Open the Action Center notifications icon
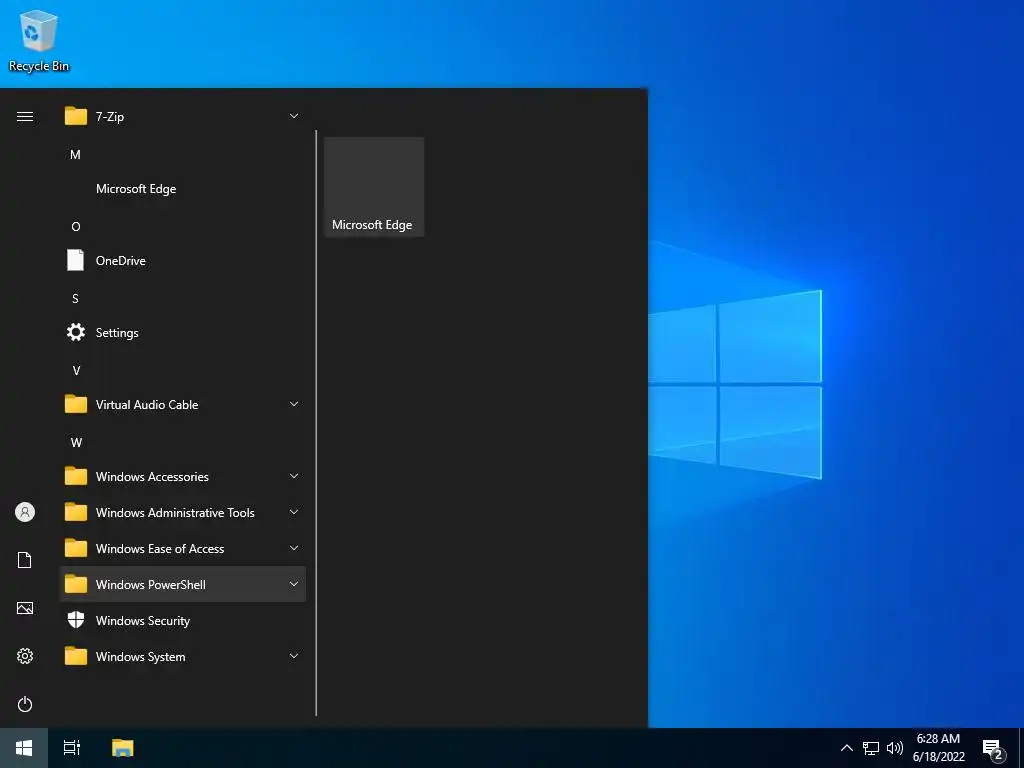 pos(993,749)
